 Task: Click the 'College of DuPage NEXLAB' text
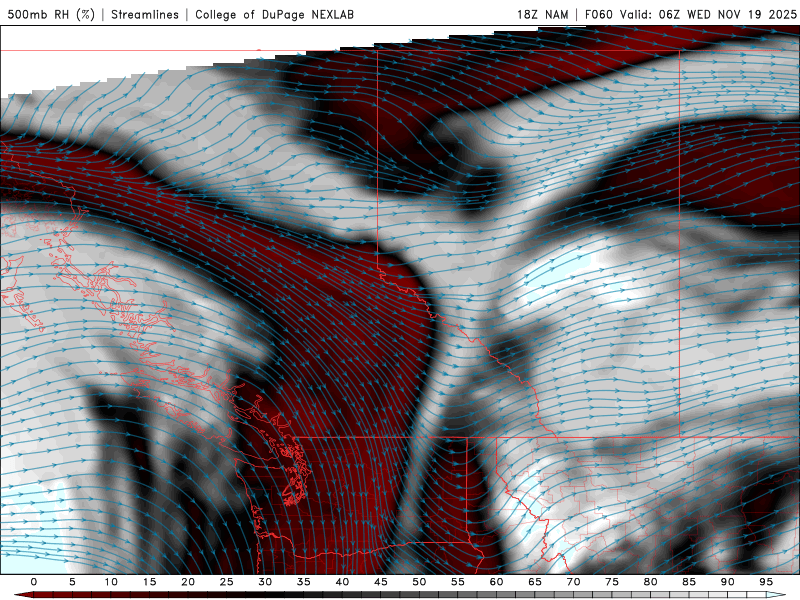pyautogui.click(x=274, y=14)
